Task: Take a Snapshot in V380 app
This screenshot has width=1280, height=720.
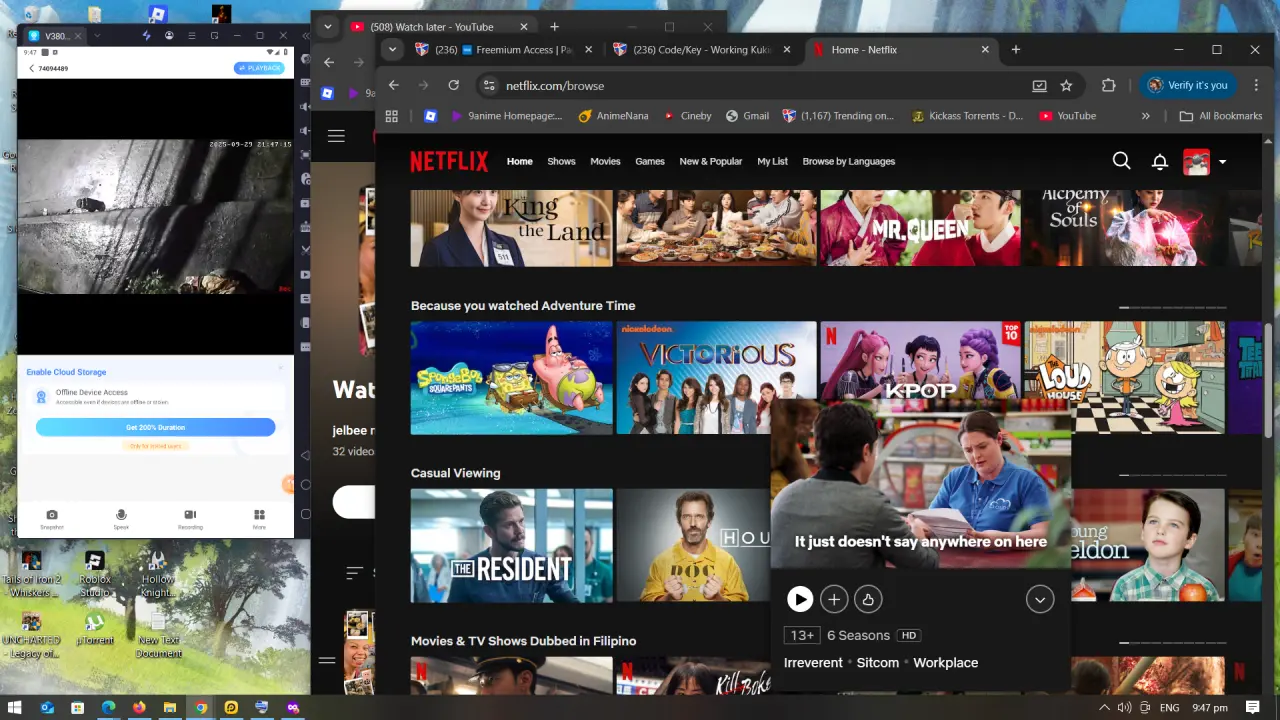Action: click(x=52, y=519)
